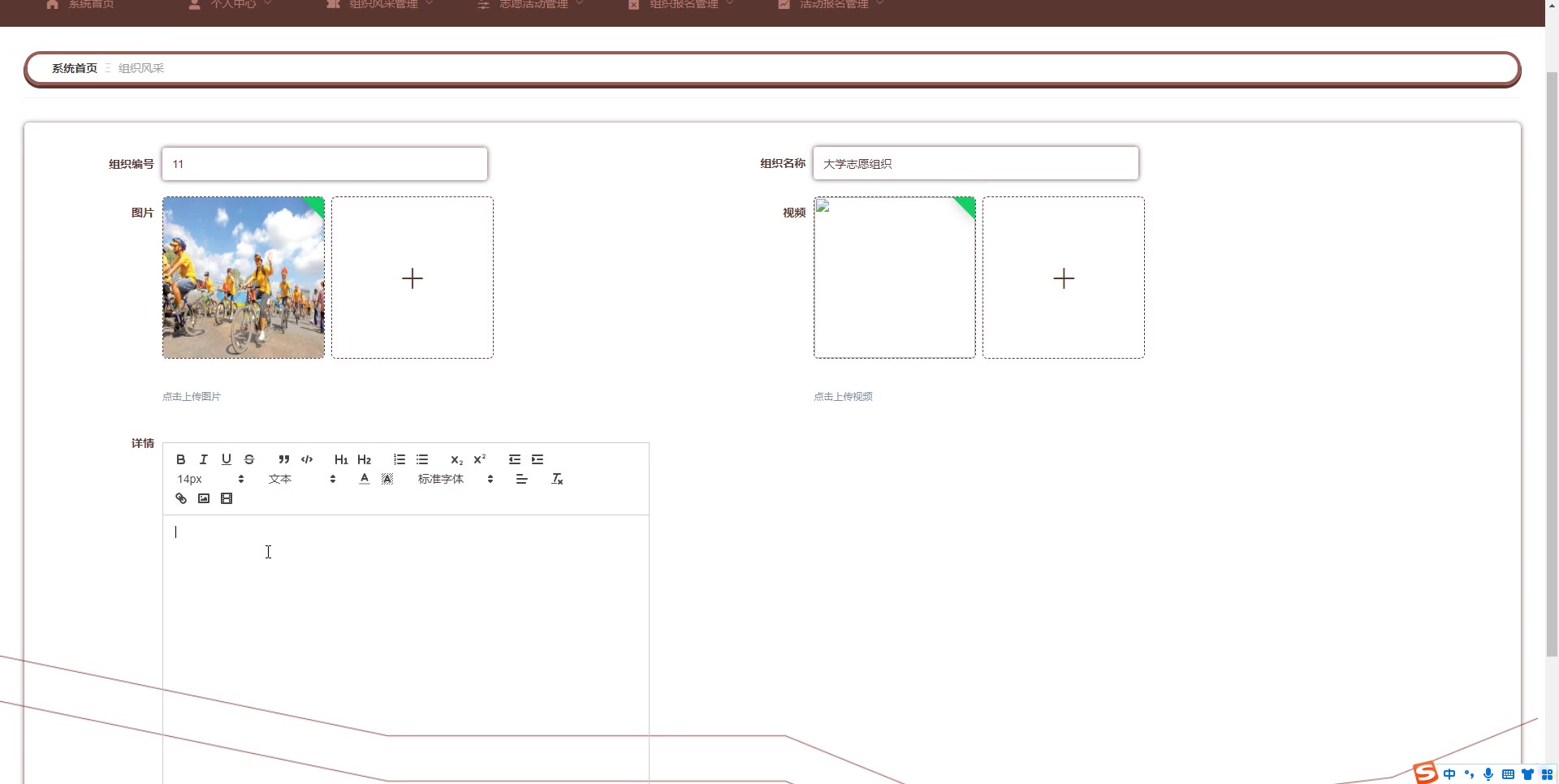Apply superscript formatting
1559x784 pixels.
pyautogui.click(x=480, y=459)
